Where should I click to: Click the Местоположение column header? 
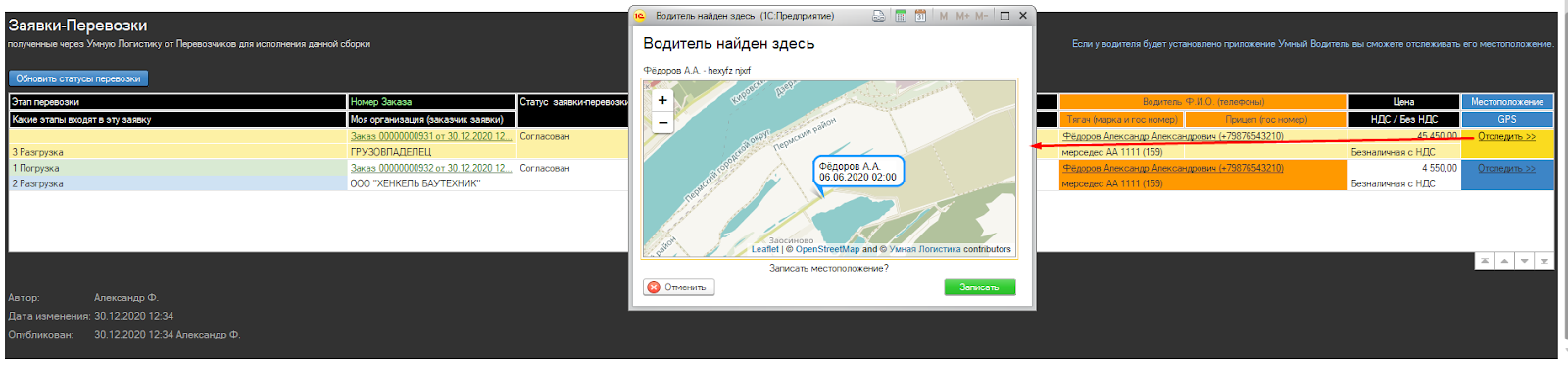(1507, 102)
